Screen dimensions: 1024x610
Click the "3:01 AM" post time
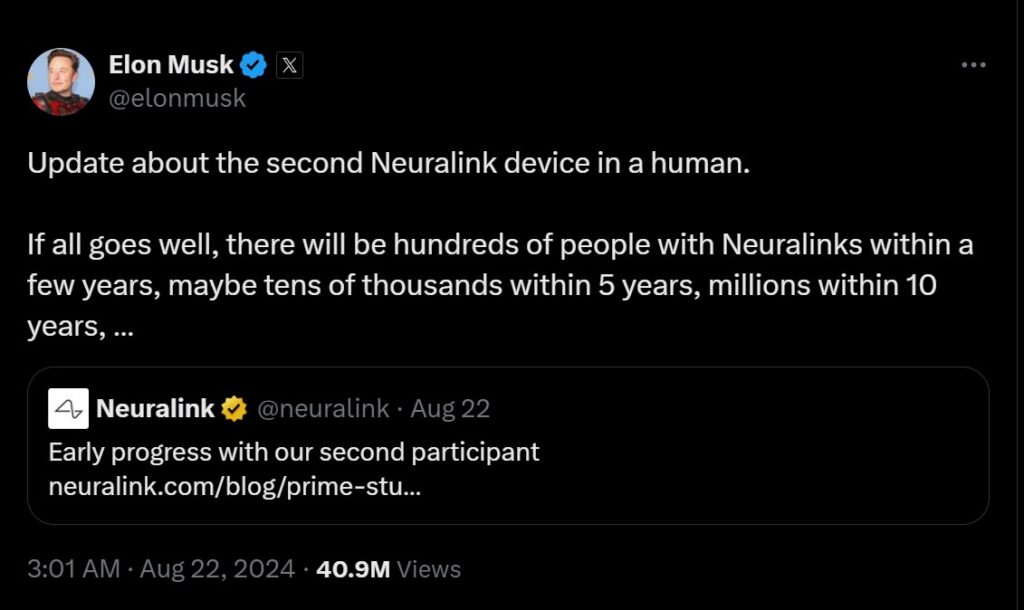pos(73,569)
